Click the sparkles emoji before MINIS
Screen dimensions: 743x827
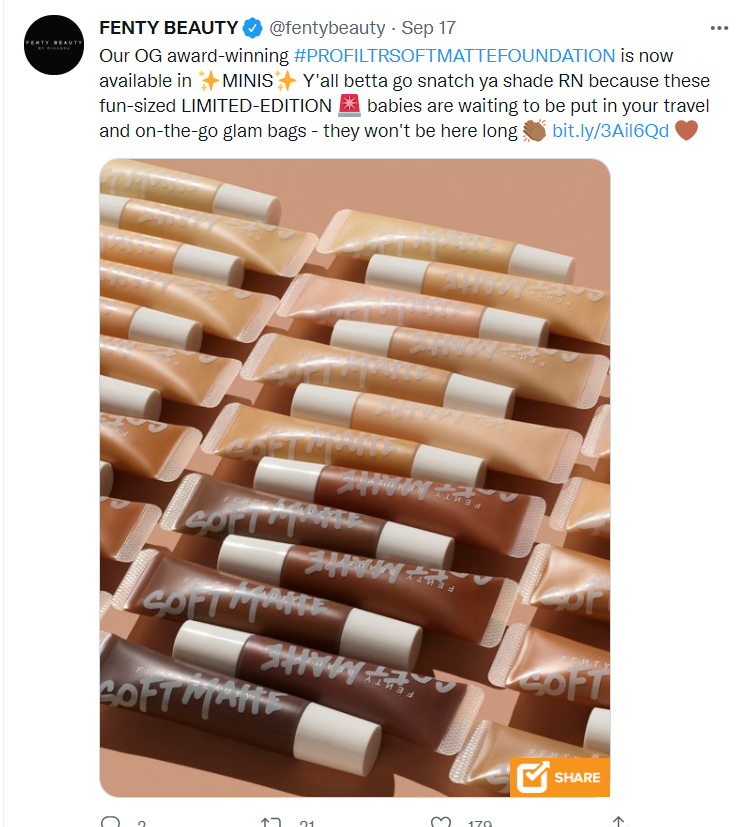click(209, 81)
